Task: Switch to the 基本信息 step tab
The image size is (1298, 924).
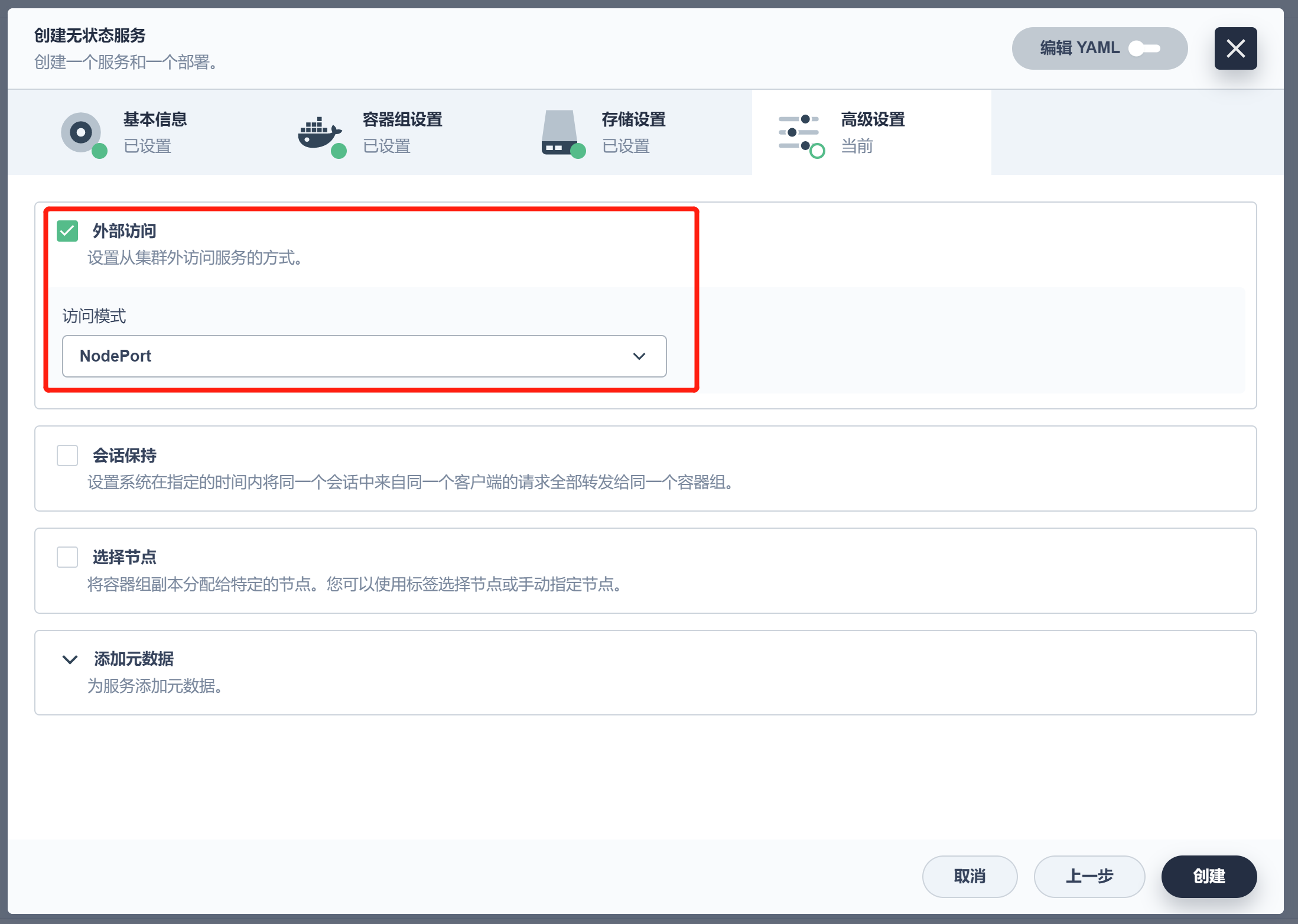Action: [x=155, y=120]
